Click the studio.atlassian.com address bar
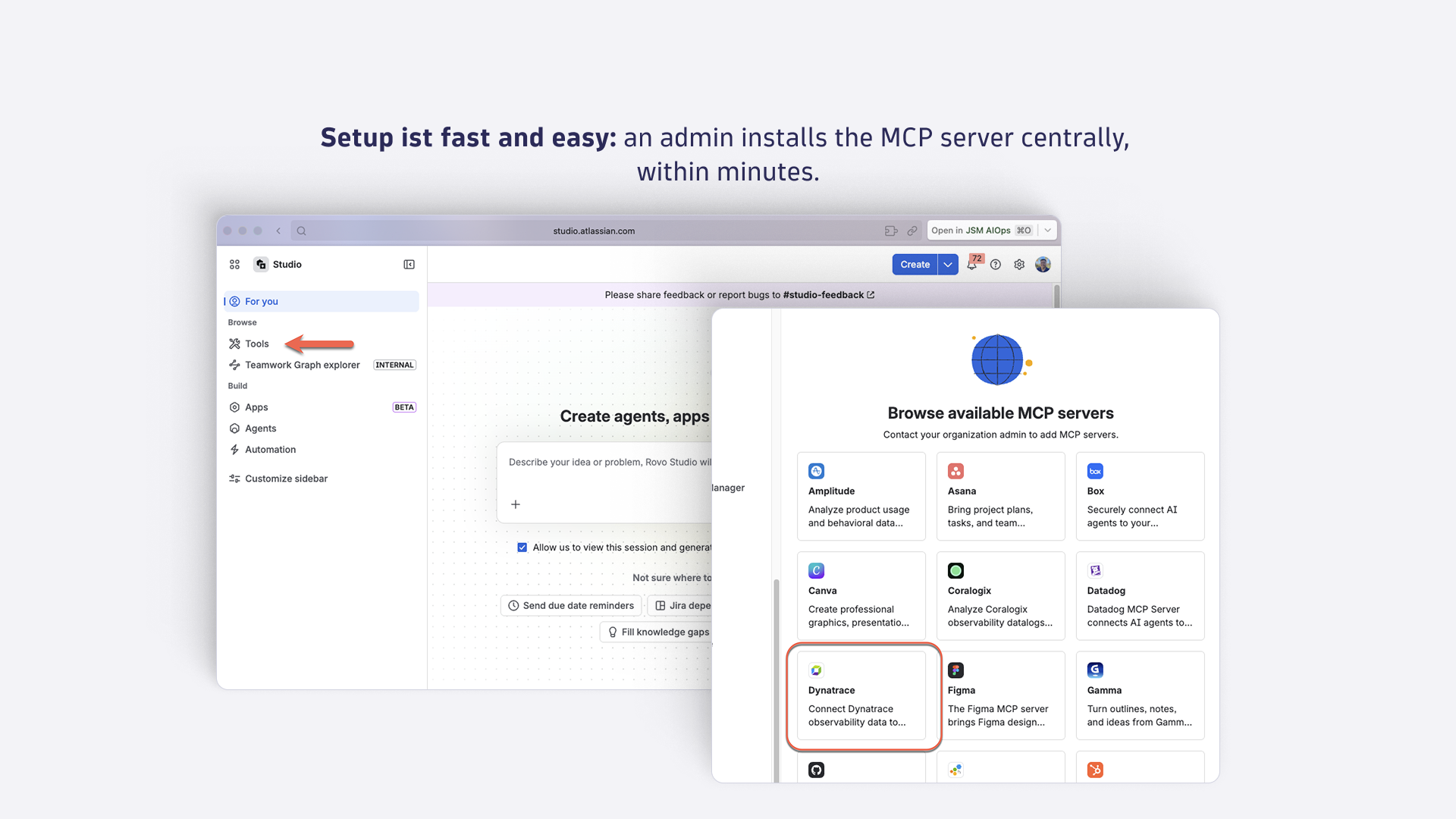1456x819 pixels. [594, 231]
